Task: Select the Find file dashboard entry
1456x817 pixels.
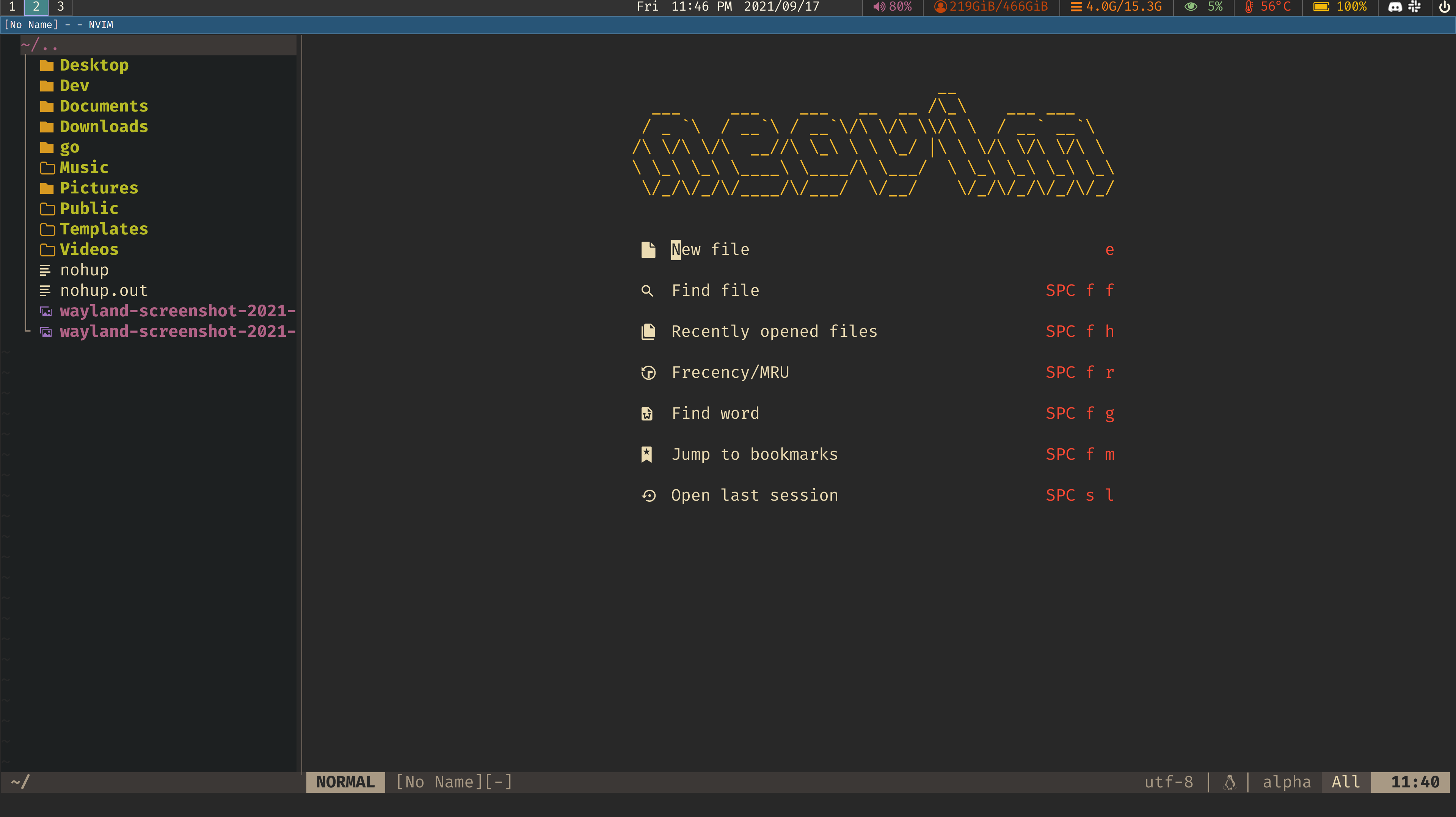Action: pos(715,291)
